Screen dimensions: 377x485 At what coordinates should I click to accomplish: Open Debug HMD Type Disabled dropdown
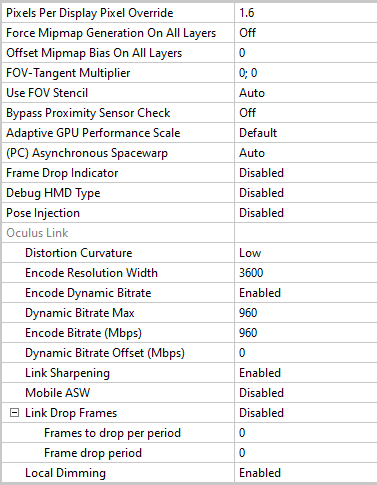coord(306,193)
